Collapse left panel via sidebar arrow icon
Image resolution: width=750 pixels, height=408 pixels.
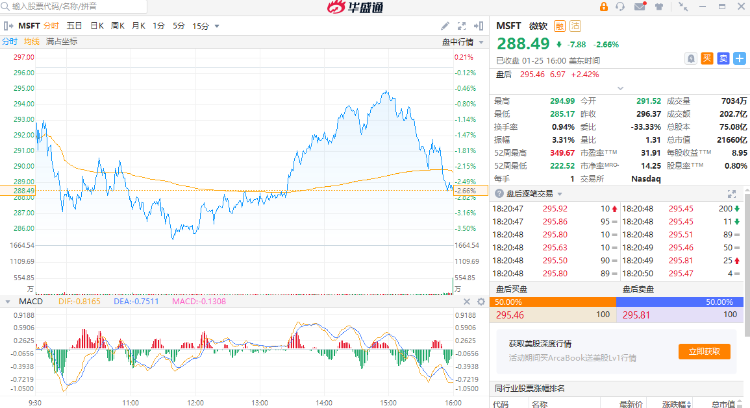pos(8,26)
